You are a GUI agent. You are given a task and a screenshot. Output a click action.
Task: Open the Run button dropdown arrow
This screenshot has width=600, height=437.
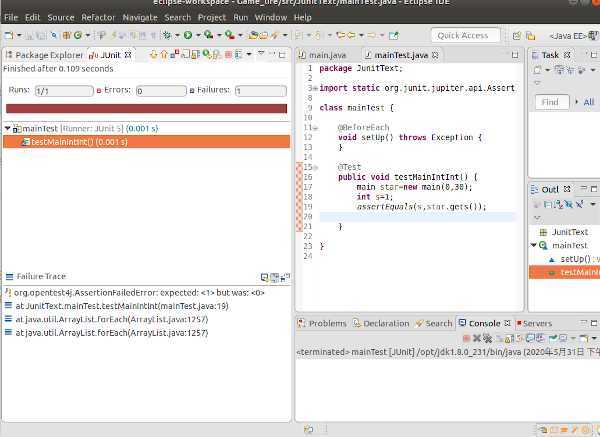click(197, 35)
